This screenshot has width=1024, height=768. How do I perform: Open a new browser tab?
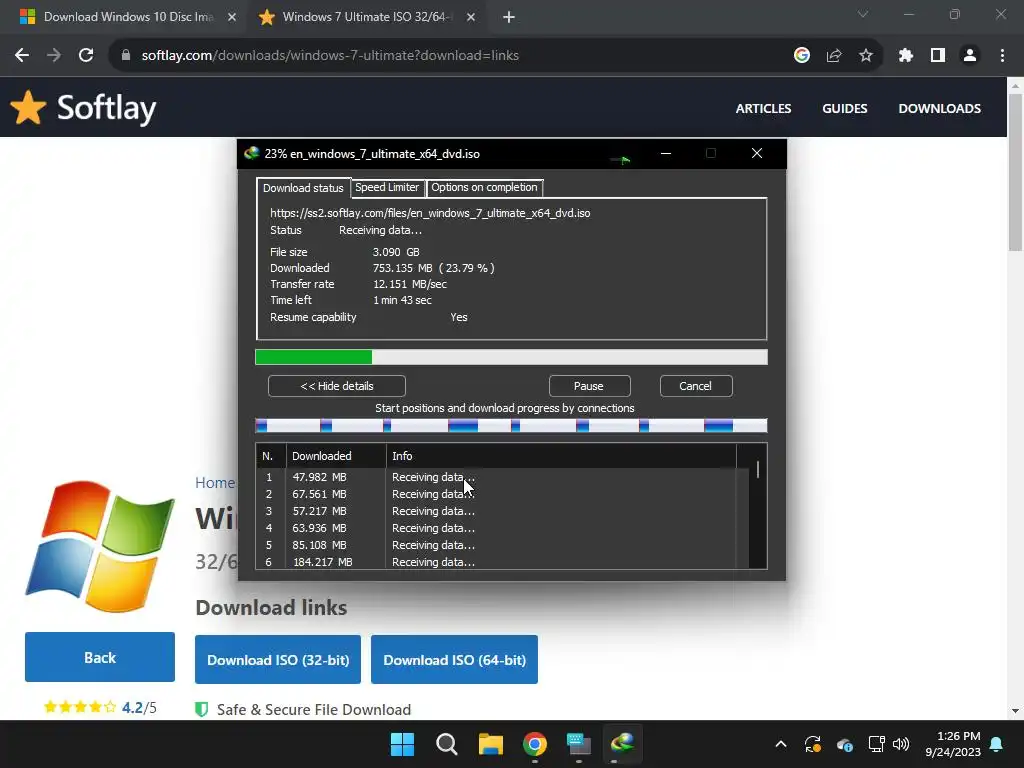(x=509, y=18)
